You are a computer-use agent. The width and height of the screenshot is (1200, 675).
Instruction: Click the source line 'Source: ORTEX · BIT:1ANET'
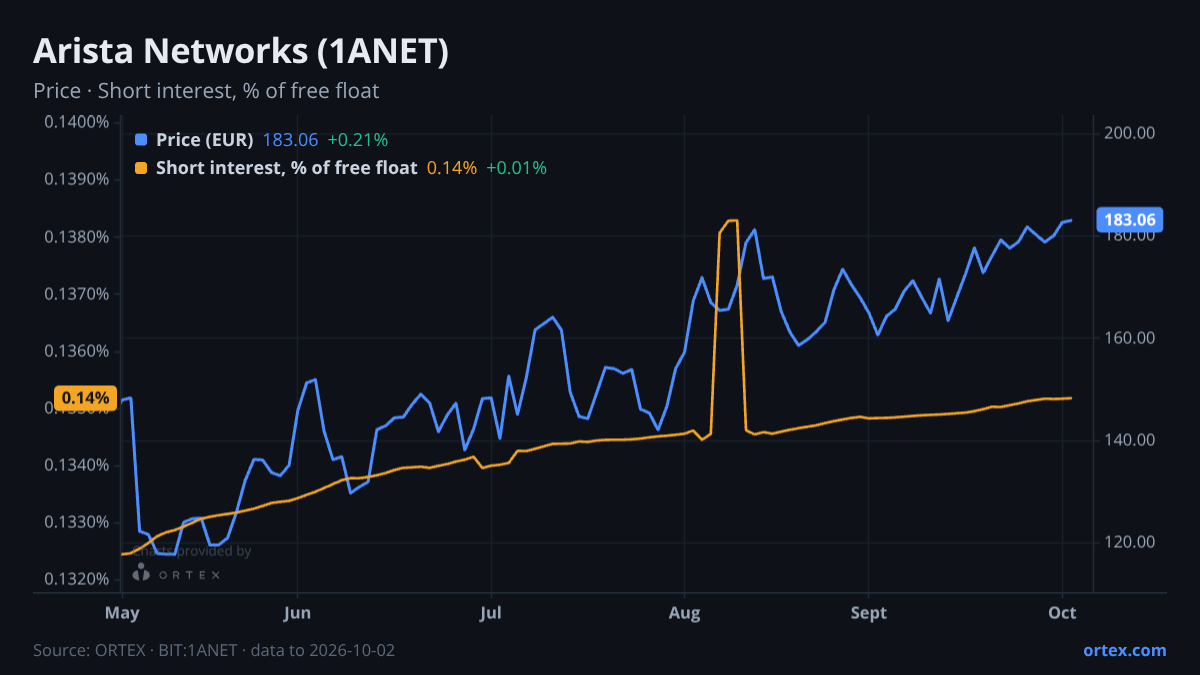(135, 650)
